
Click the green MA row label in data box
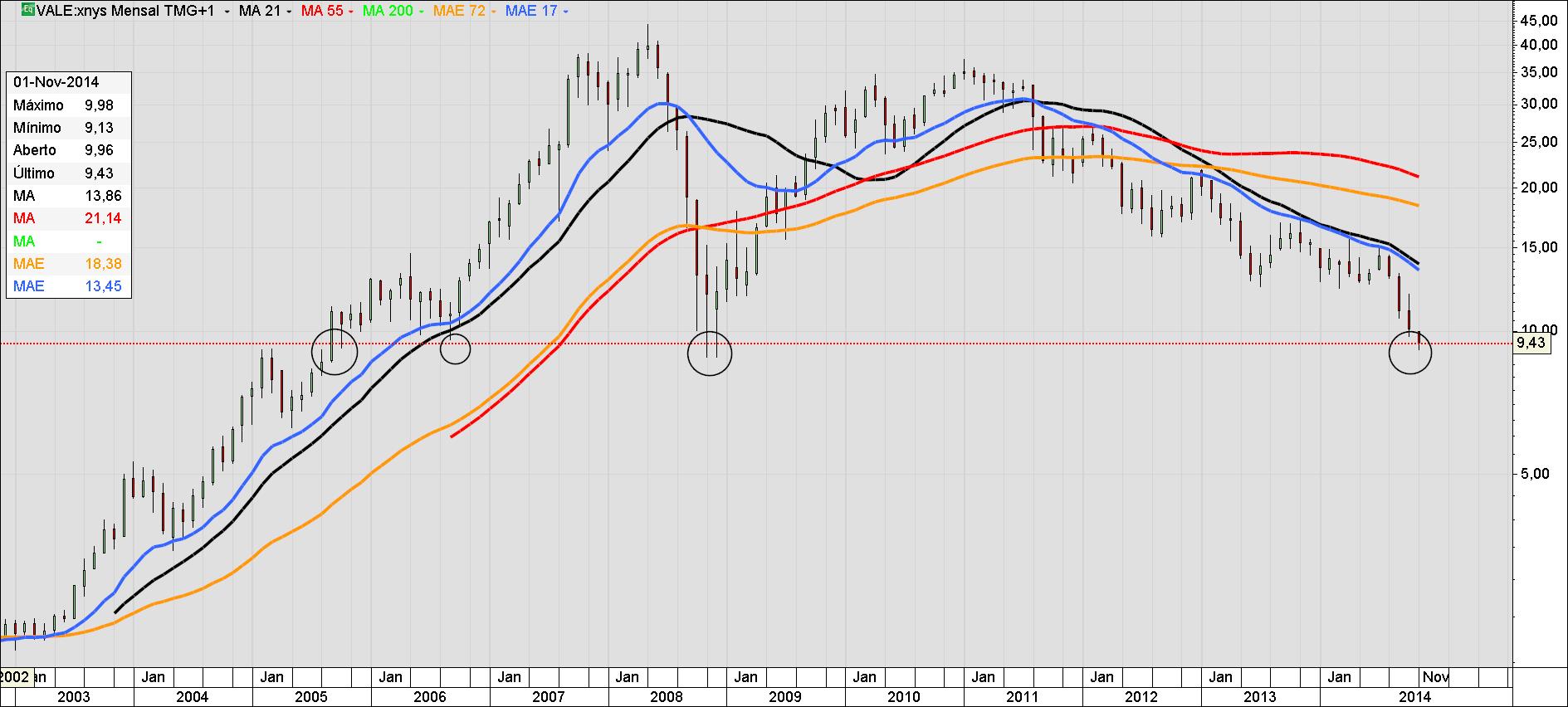click(x=24, y=241)
